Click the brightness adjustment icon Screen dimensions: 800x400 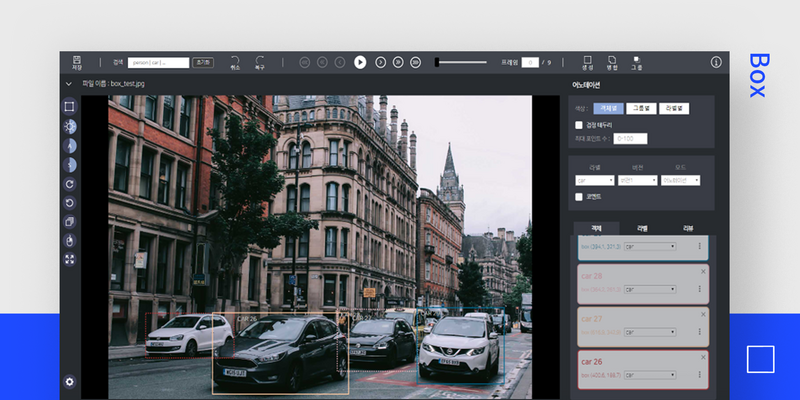click(69, 127)
